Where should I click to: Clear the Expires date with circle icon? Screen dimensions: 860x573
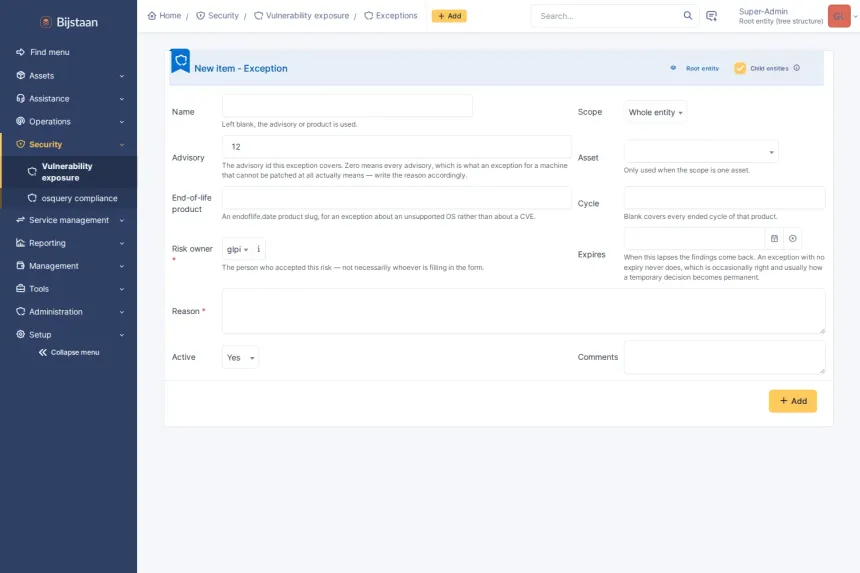click(x=792, y=239)
